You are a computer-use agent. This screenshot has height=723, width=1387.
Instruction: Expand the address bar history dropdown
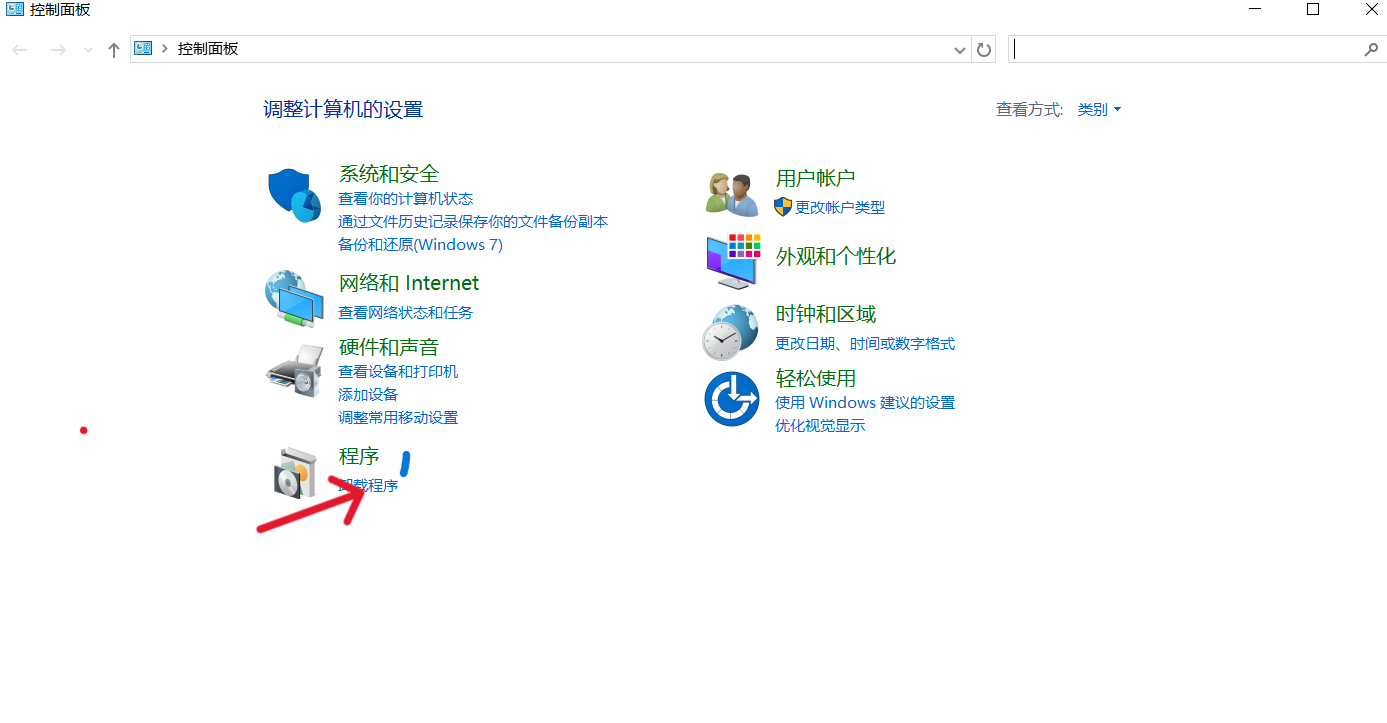[960, 49]
